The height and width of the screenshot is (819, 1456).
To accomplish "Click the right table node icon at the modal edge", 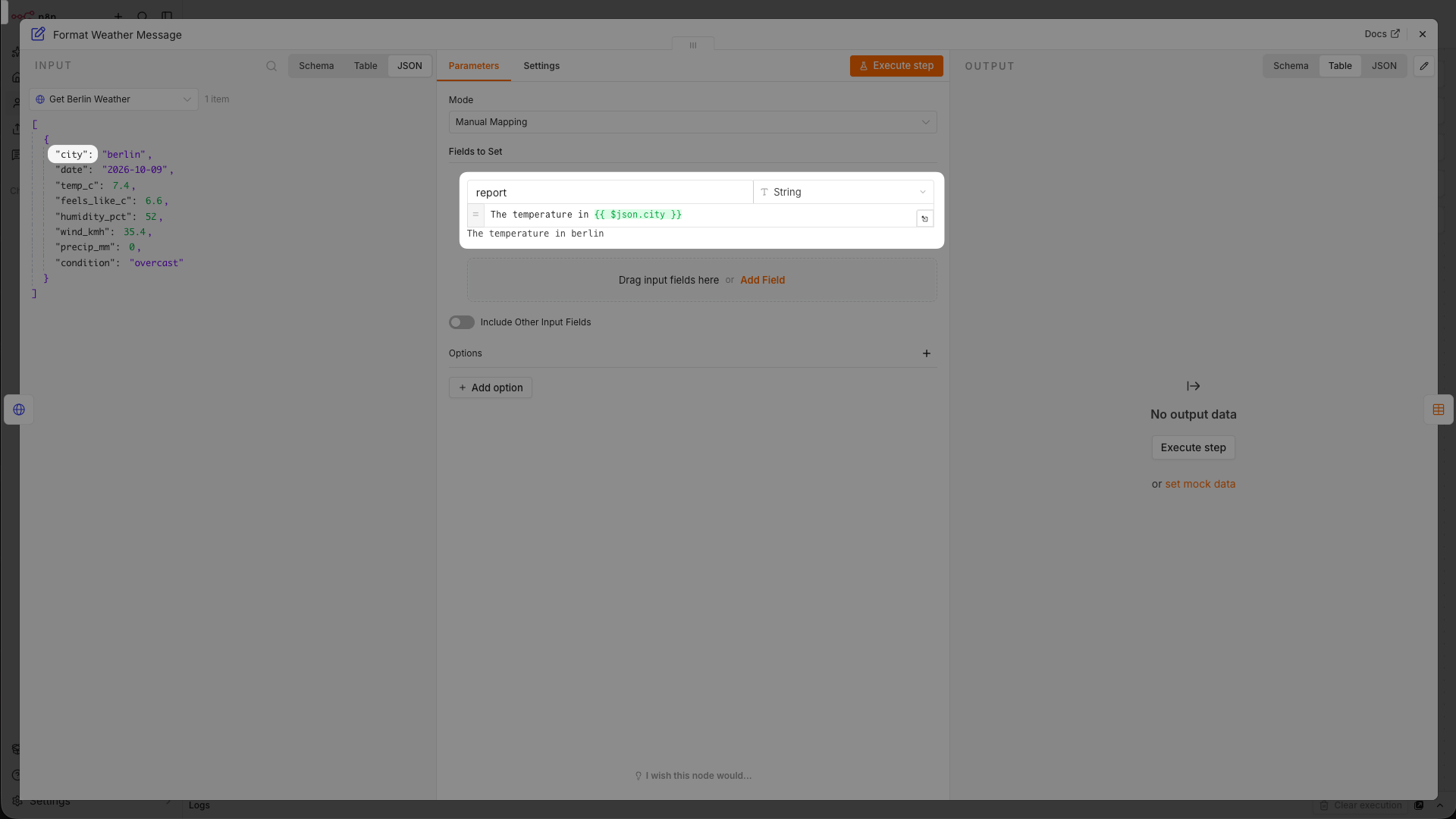I will (x=1439, y=409).
